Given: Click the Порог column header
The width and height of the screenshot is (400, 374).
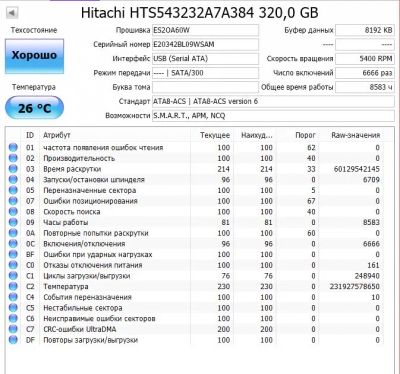Looking at the screenshot, I should tap(305, 135).
